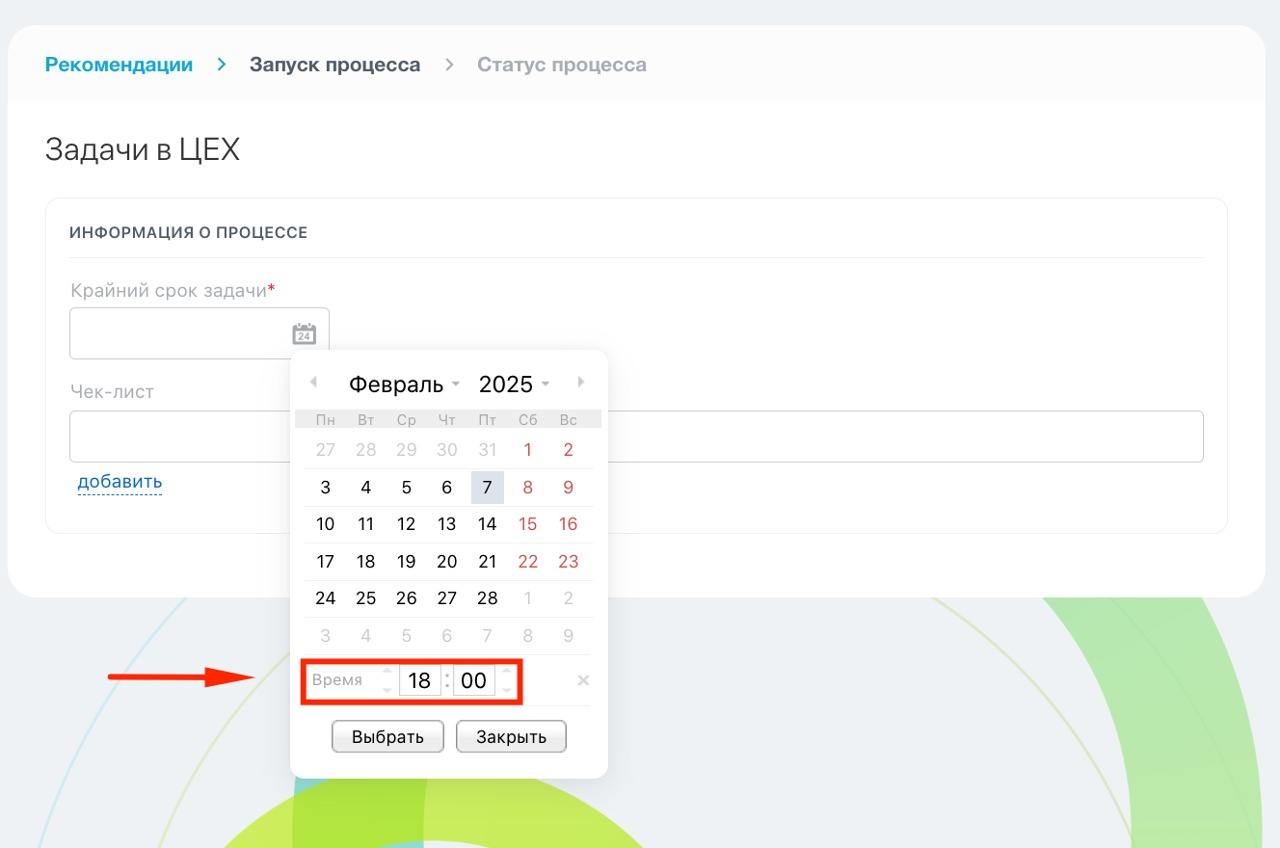Pick date 10 in the calendar
This screenshot has height=848, width=1280.
click(325, 524)
